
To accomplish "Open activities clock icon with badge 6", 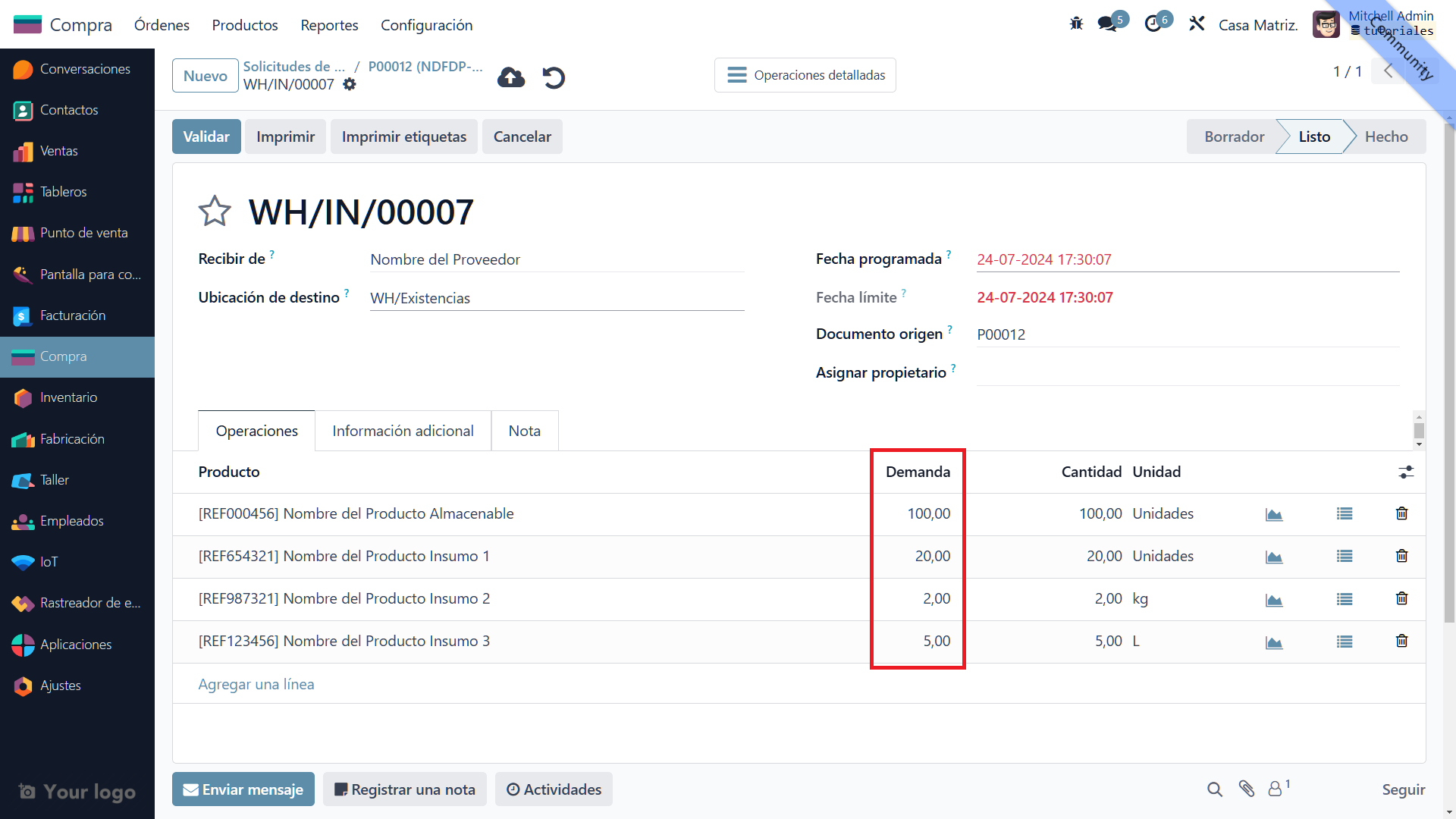I will tap(1153, 24).
